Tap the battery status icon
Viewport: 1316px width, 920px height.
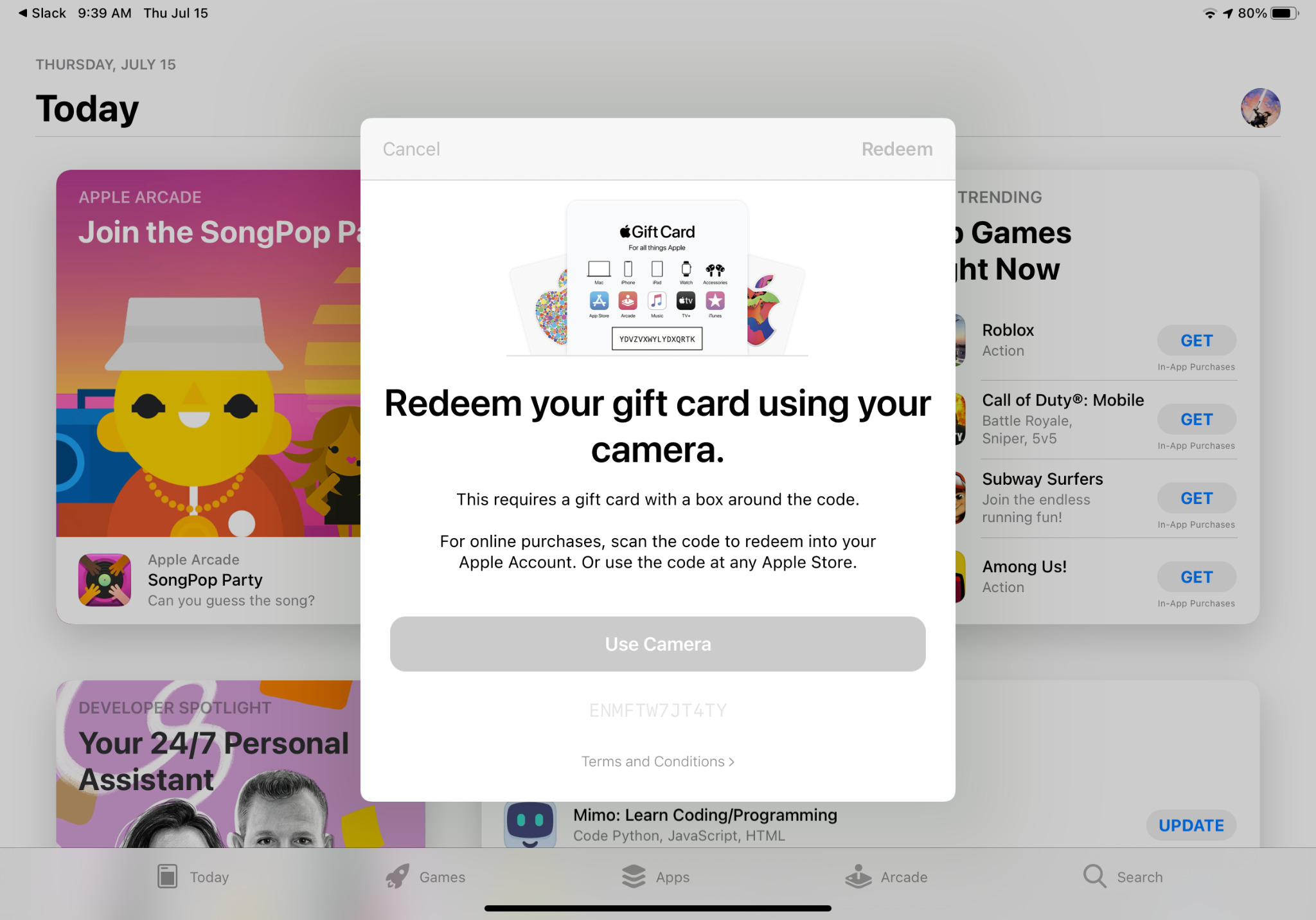(x=1285, y=13)
